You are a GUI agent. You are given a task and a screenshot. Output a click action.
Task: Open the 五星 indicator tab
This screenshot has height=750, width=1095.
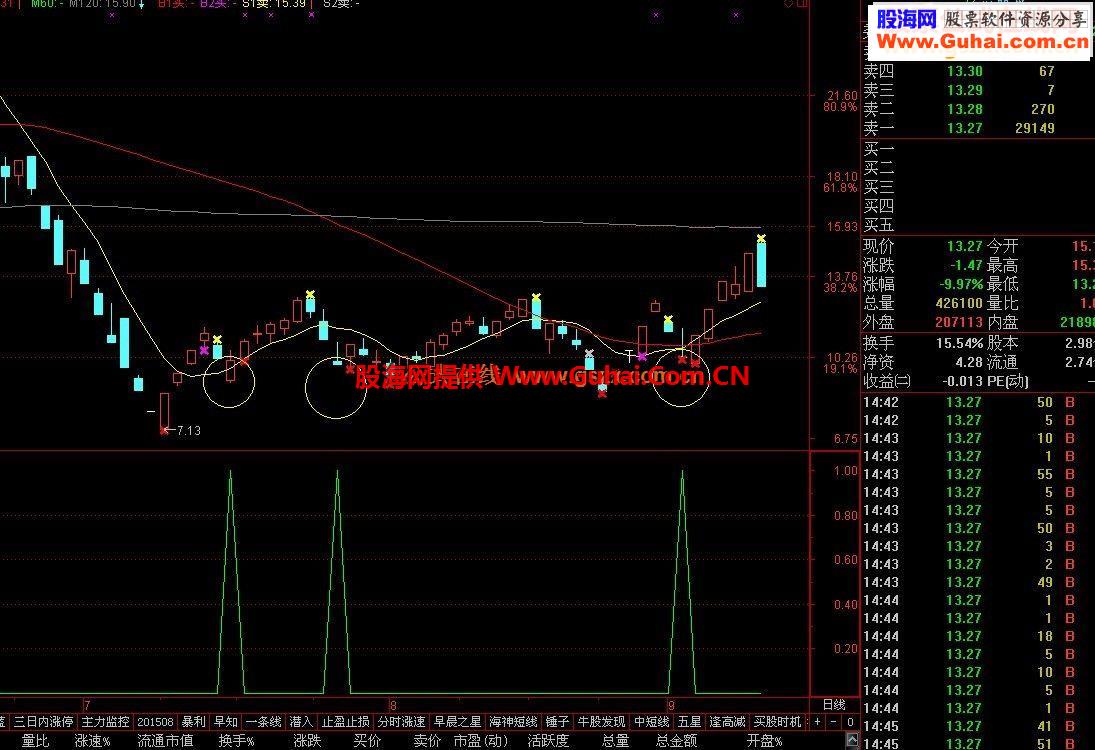[689, 721]
